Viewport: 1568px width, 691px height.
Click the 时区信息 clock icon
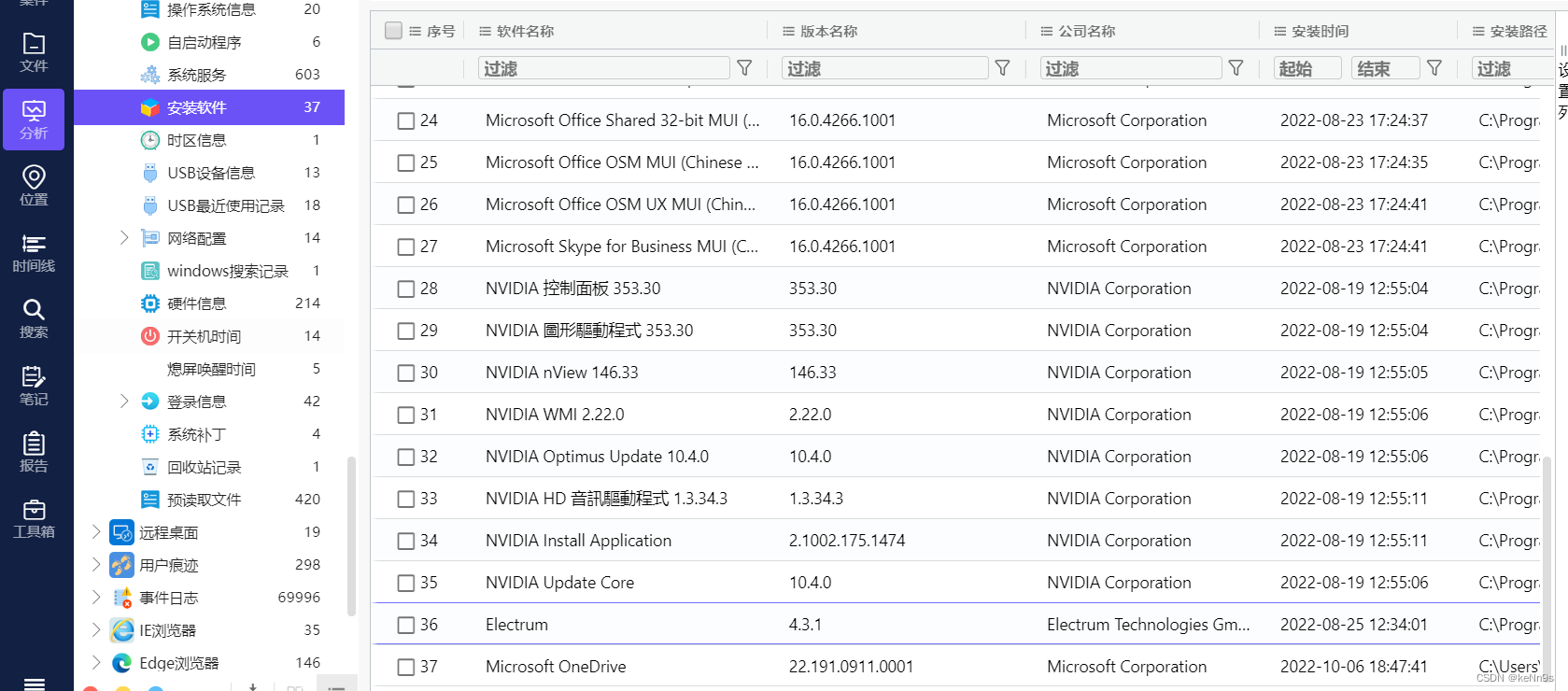point(149,140)
